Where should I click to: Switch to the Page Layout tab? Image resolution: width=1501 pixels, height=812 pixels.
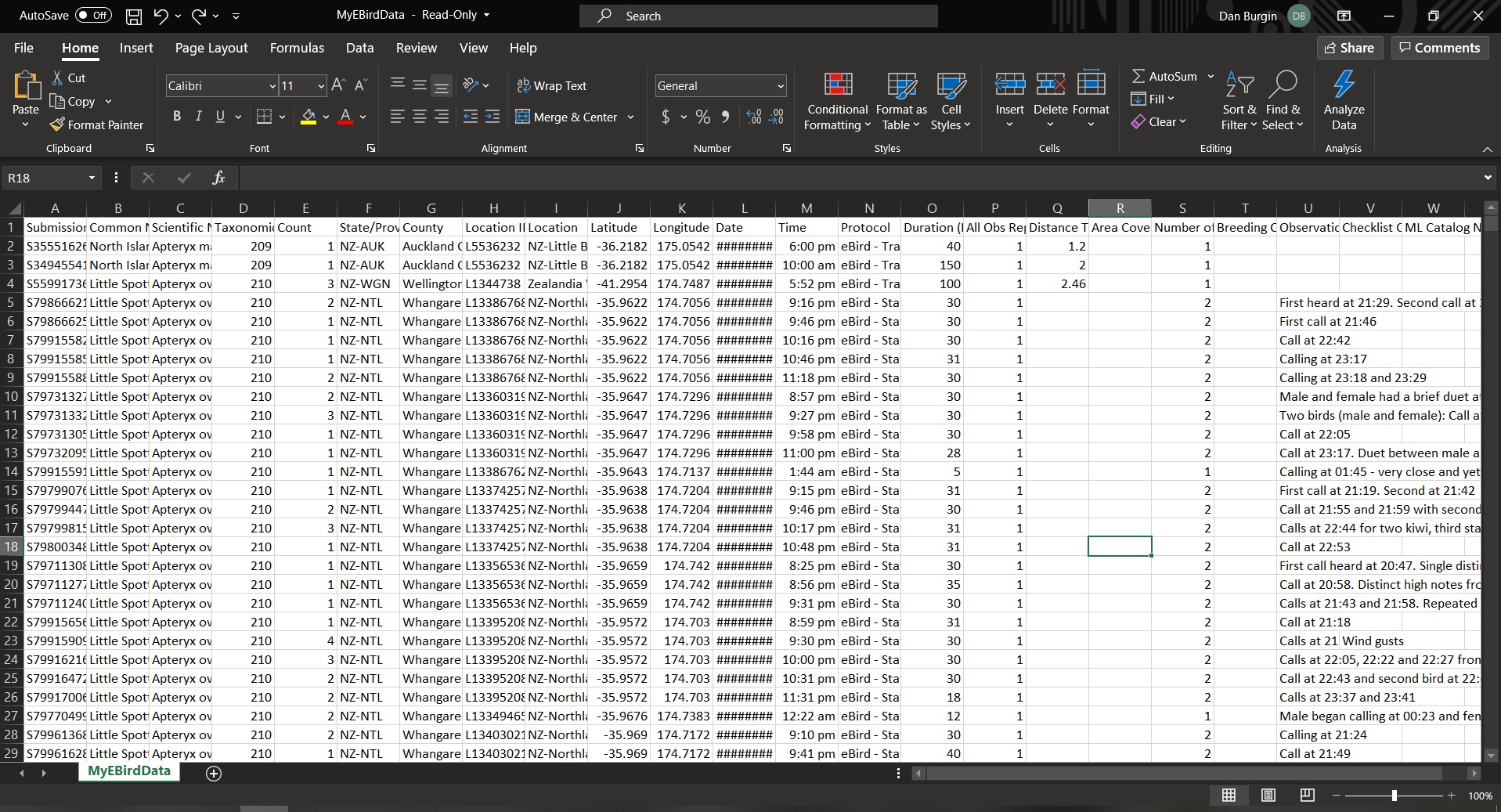tap(211, 48)
